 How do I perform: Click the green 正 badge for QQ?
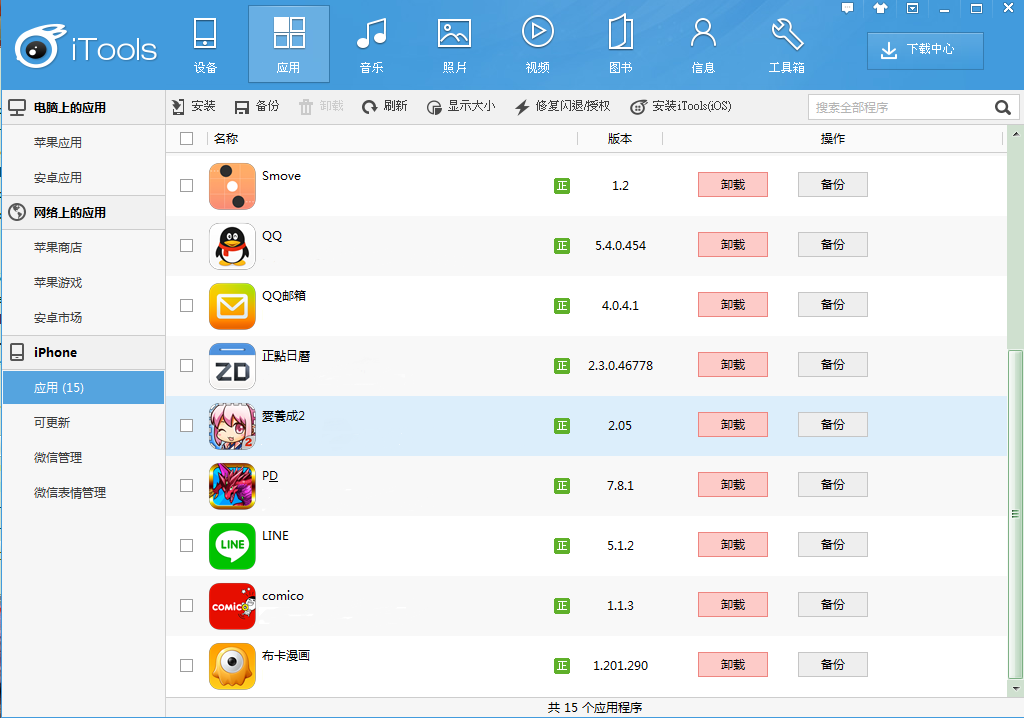(x=562, y=246)
